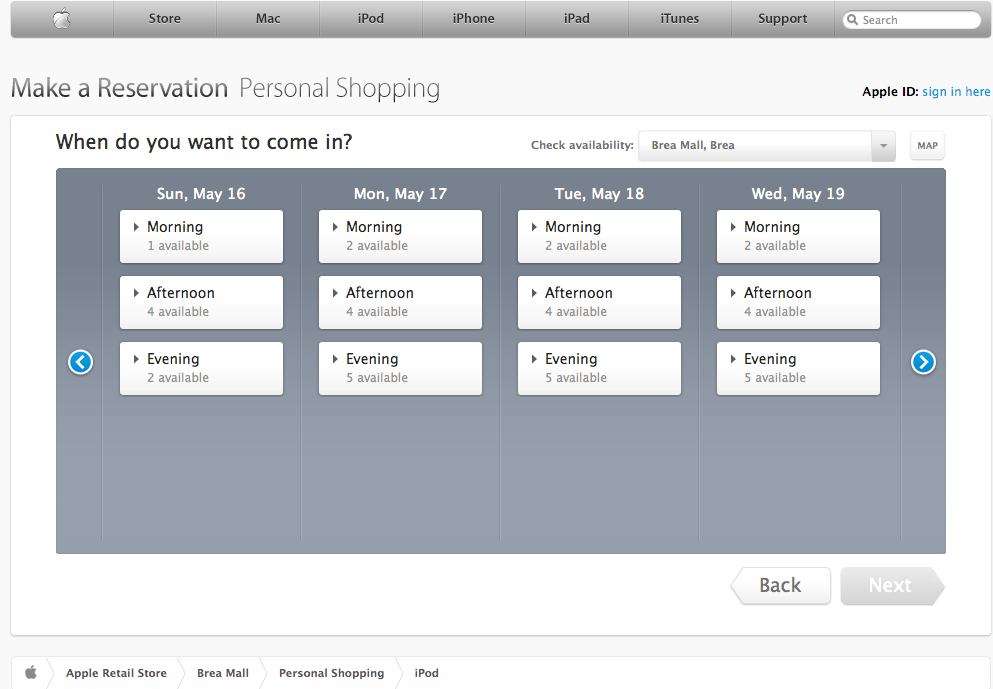The width and height of the screenshot is (993, 689).
Task: Open the iTunes tab
Action: click(x=680, y=19)
